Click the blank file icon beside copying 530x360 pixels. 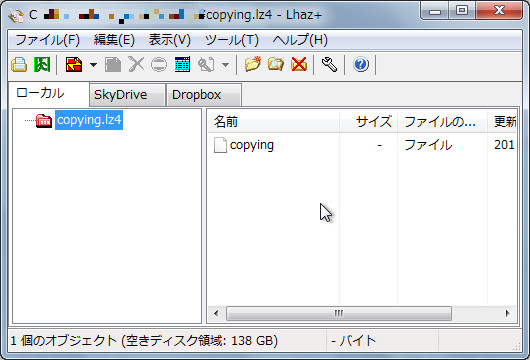[220, 145]
